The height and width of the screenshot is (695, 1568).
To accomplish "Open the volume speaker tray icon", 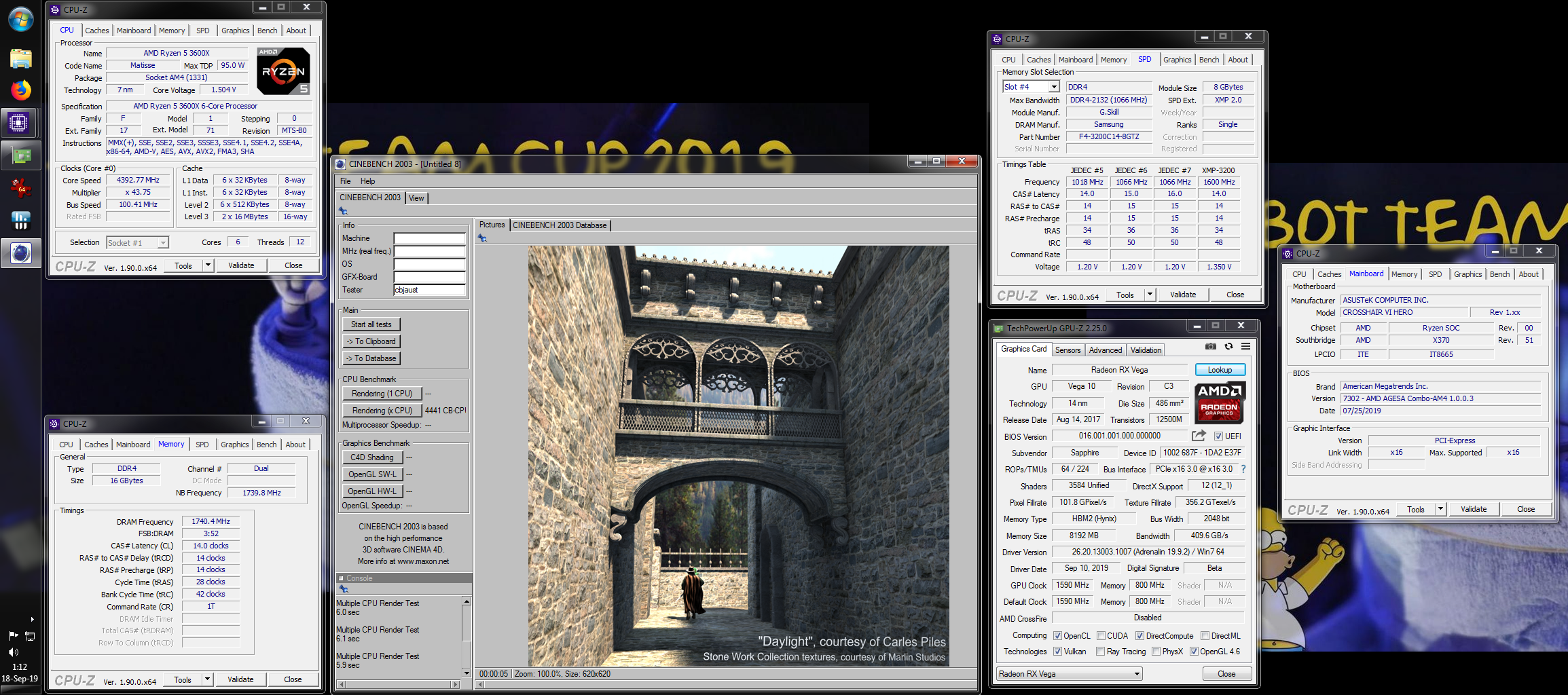I will tap(13, 652).
